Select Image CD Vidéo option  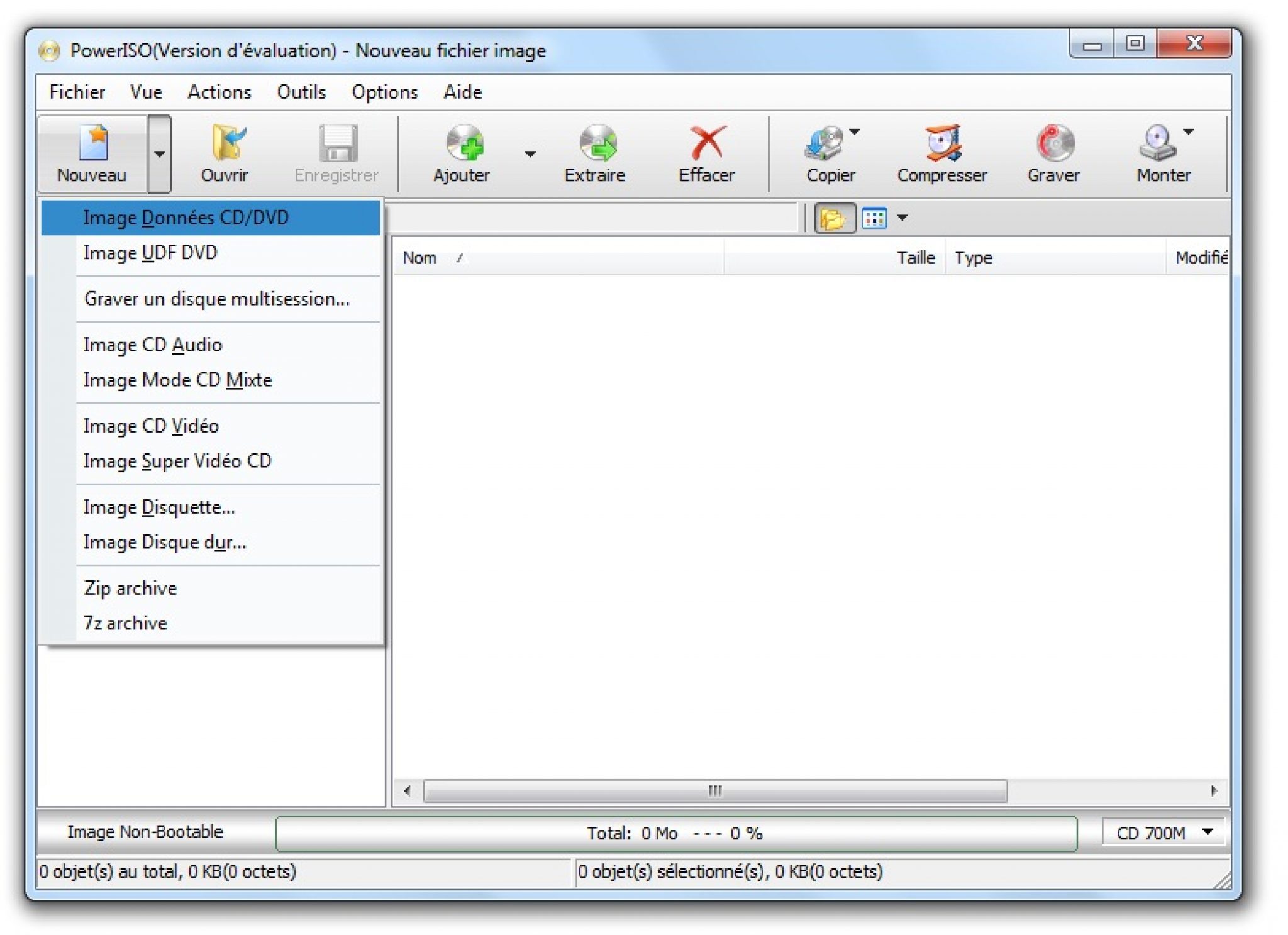(211, 426)
